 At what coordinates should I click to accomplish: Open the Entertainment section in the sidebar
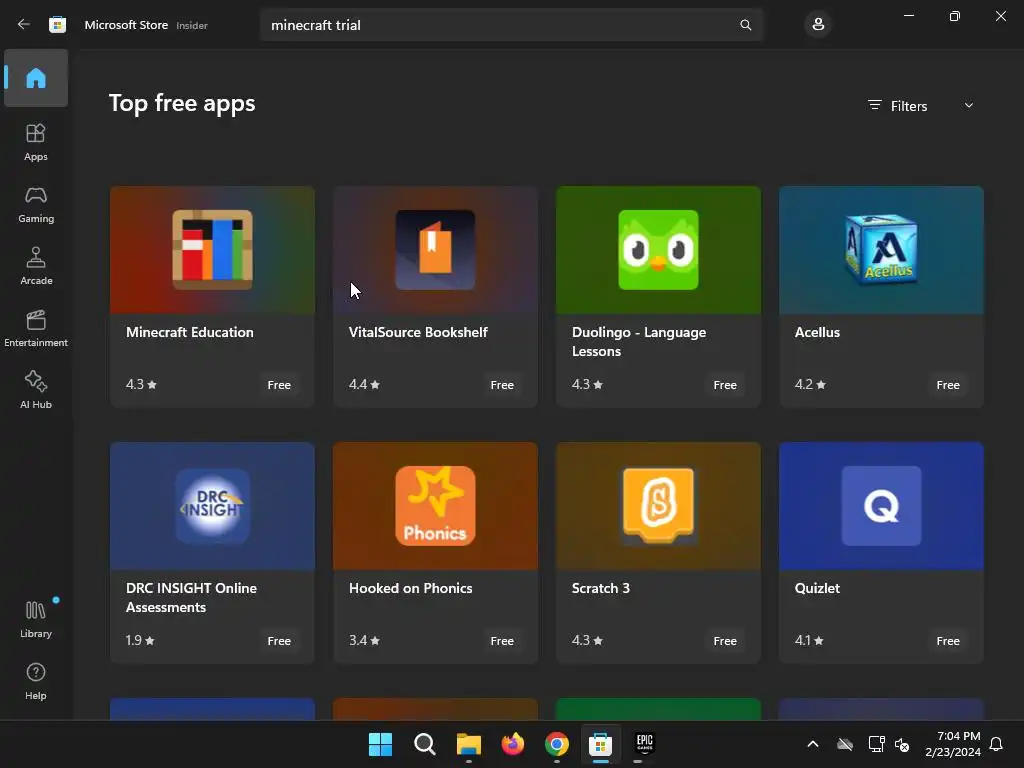(36, 328)
